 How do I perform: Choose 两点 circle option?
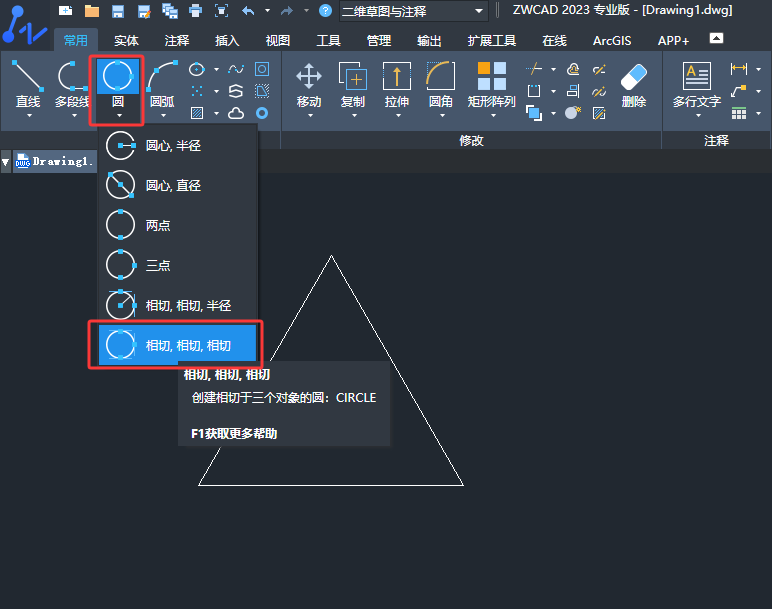178,225
